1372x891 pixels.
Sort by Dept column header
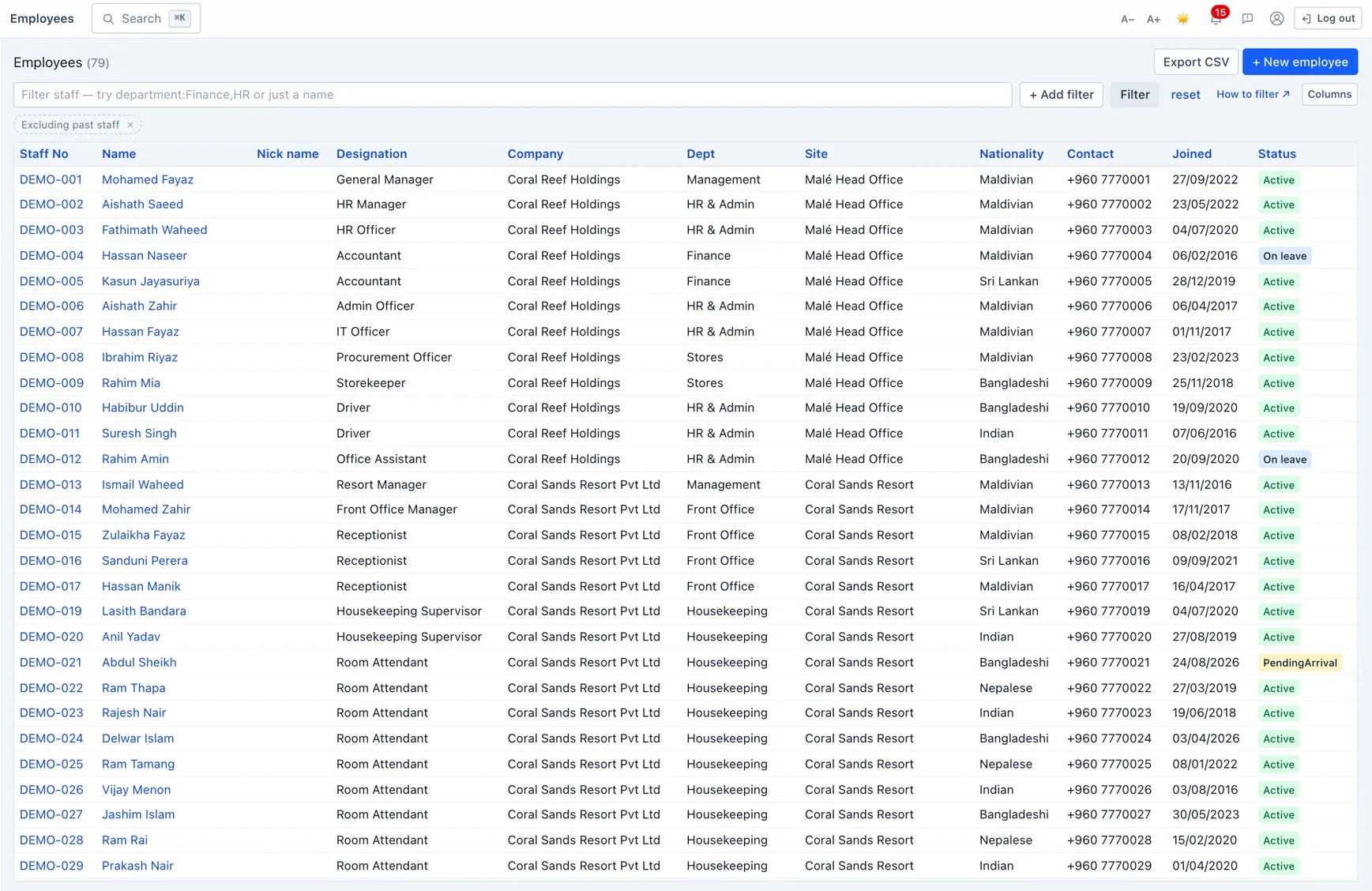click(x=701, y=154)
